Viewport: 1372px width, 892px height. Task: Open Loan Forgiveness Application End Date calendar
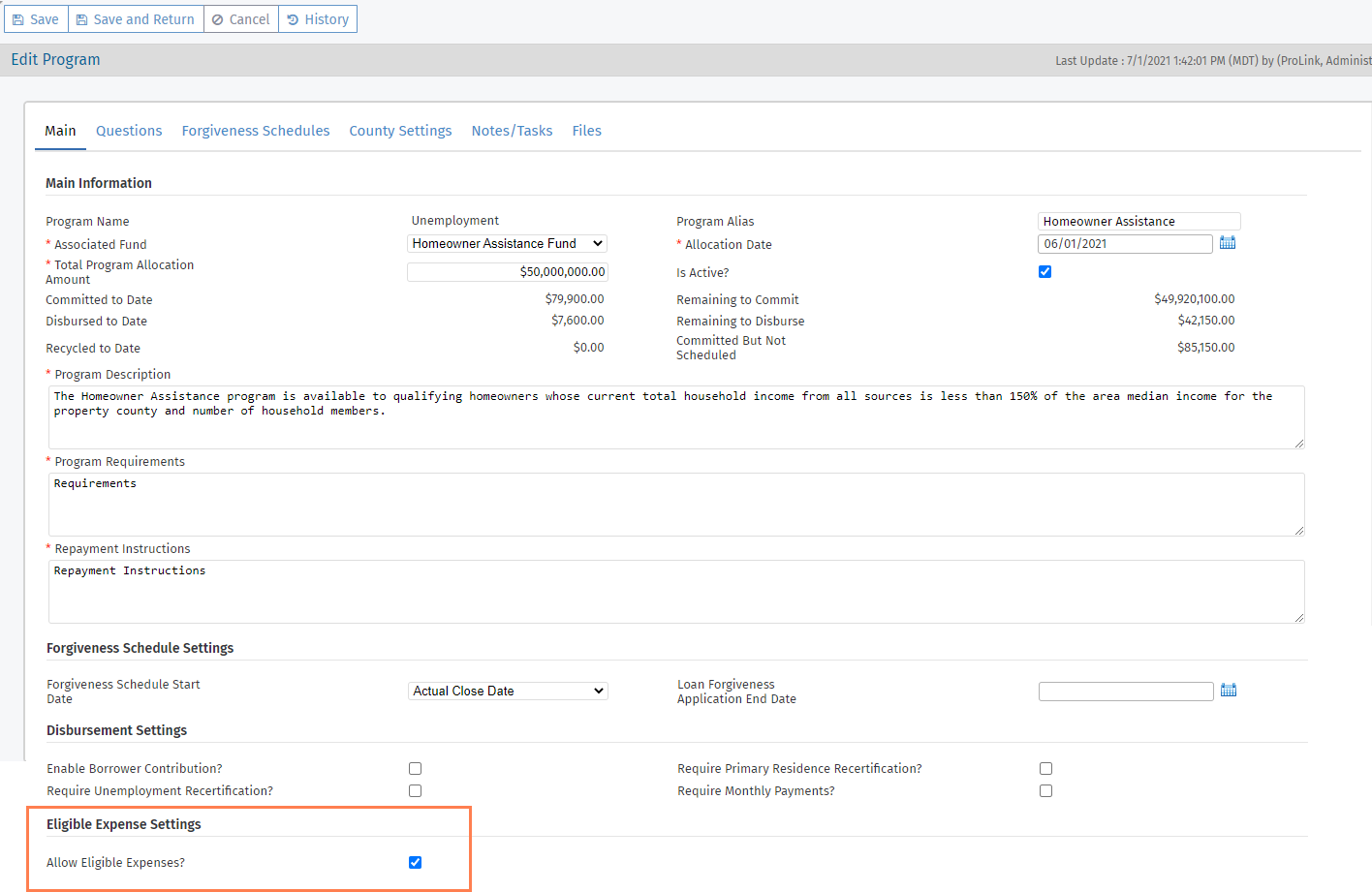pos(1228,691)
